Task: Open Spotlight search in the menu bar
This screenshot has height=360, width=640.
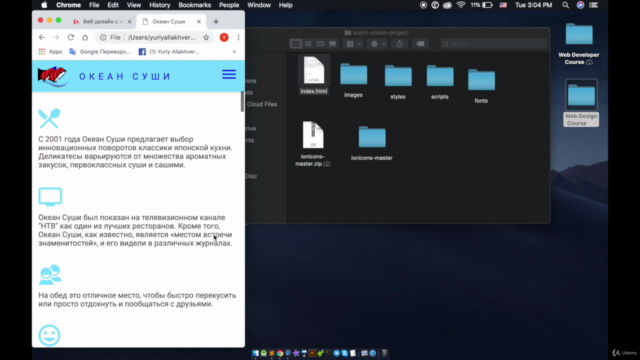Action: 565,5
